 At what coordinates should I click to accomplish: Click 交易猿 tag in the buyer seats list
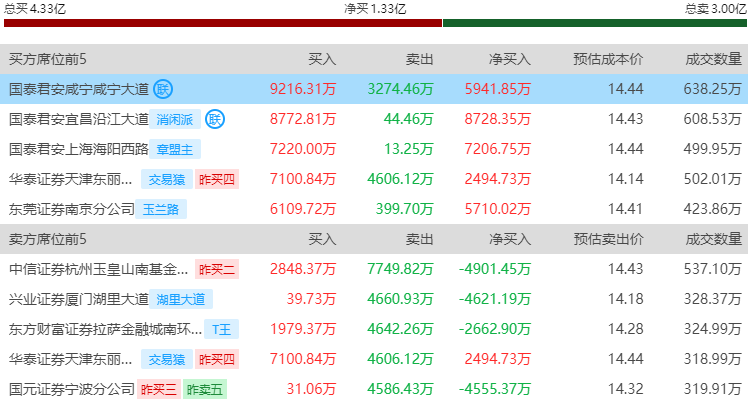(167, 179)
